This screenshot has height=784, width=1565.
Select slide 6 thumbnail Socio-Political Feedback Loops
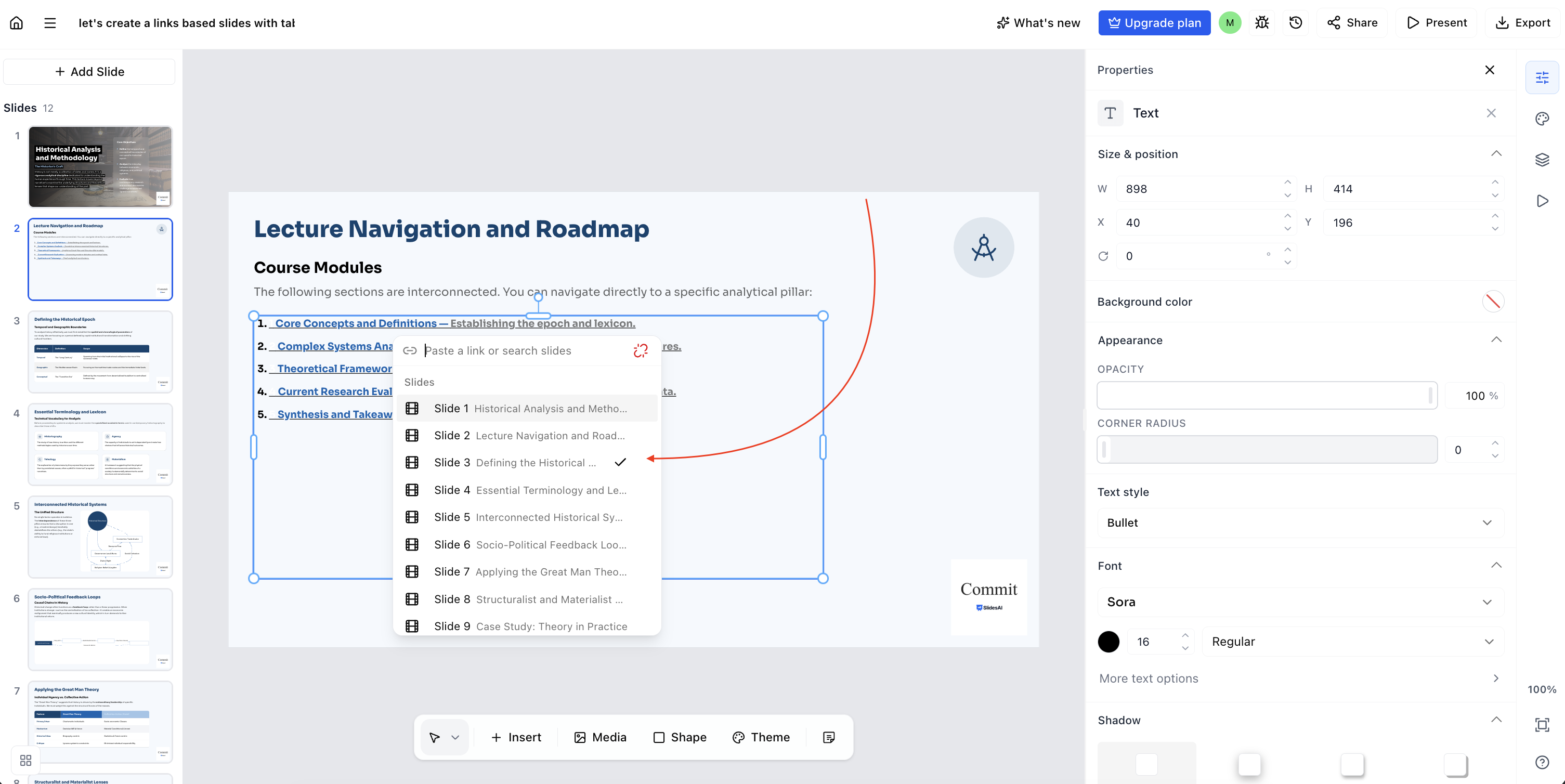(100, 629)
